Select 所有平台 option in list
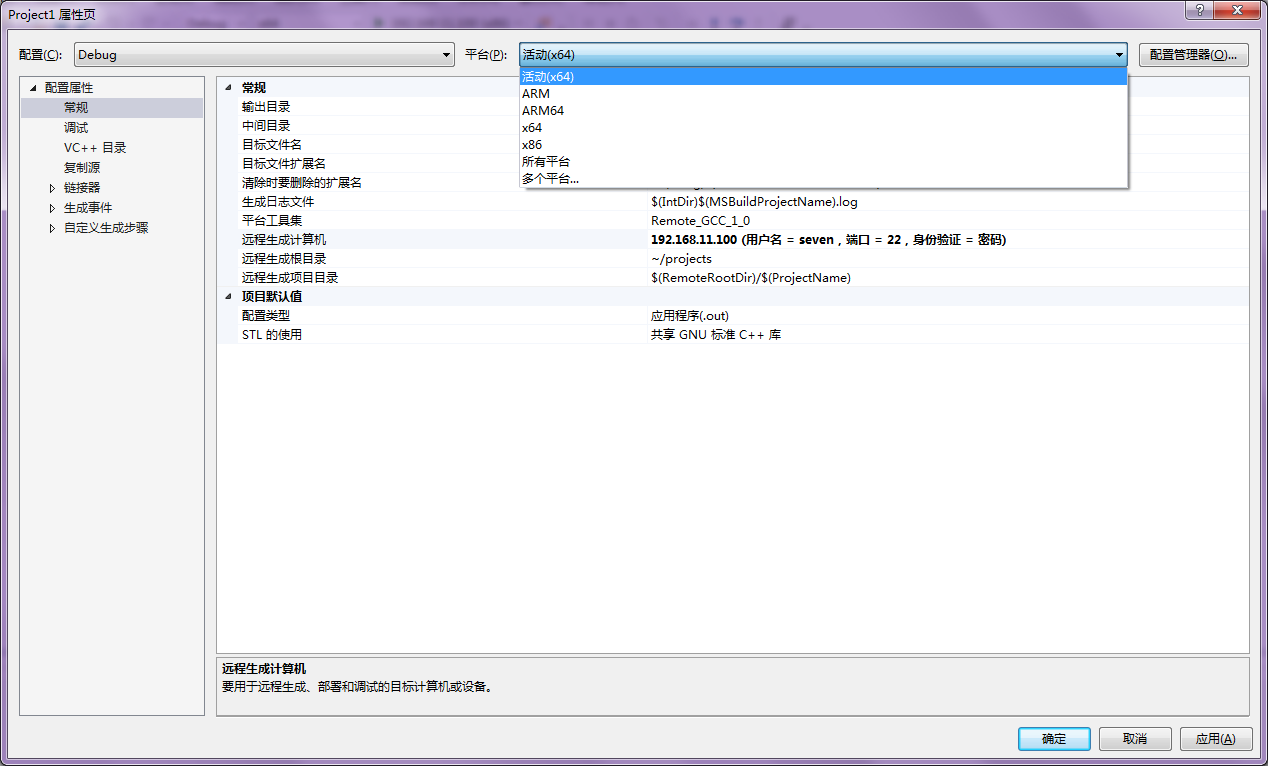The image size is (1268, 766). [546, 162]
